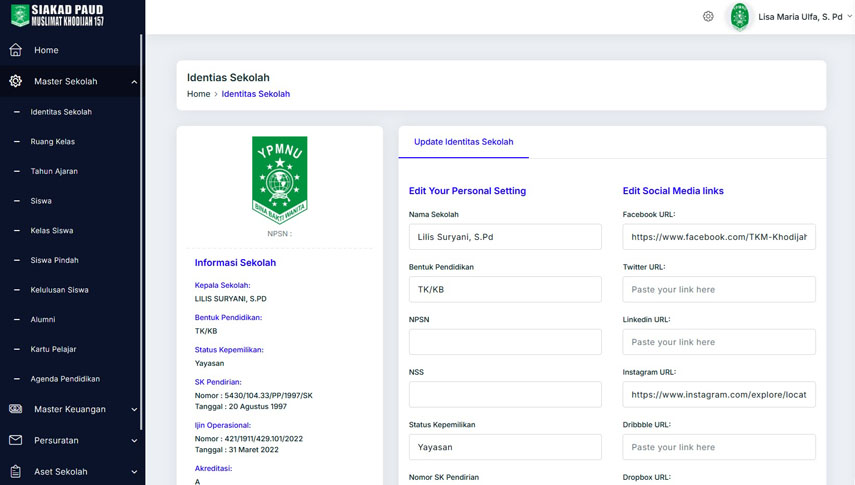Go to Tahun Ajaran in sidebar

(54, 171)
